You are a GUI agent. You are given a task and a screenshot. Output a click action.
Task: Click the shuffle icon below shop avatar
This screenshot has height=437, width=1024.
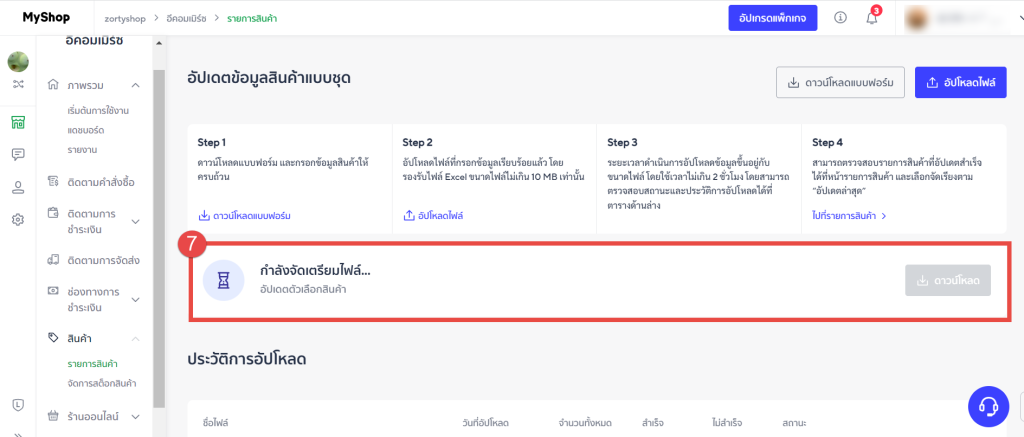tap(18, 84)
